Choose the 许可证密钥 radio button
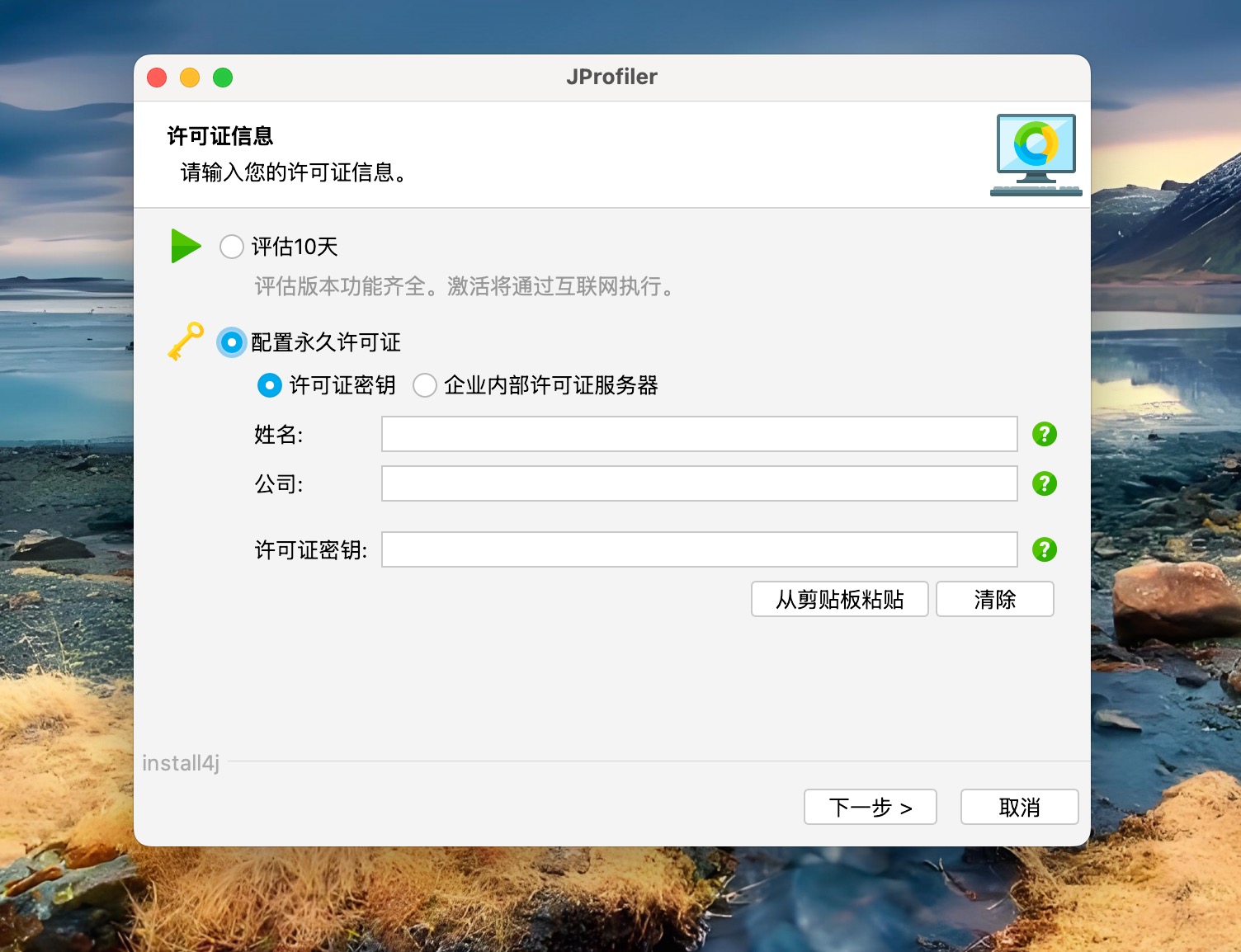This screenshot has width=1241, height=952. click(x=270, y=385)
